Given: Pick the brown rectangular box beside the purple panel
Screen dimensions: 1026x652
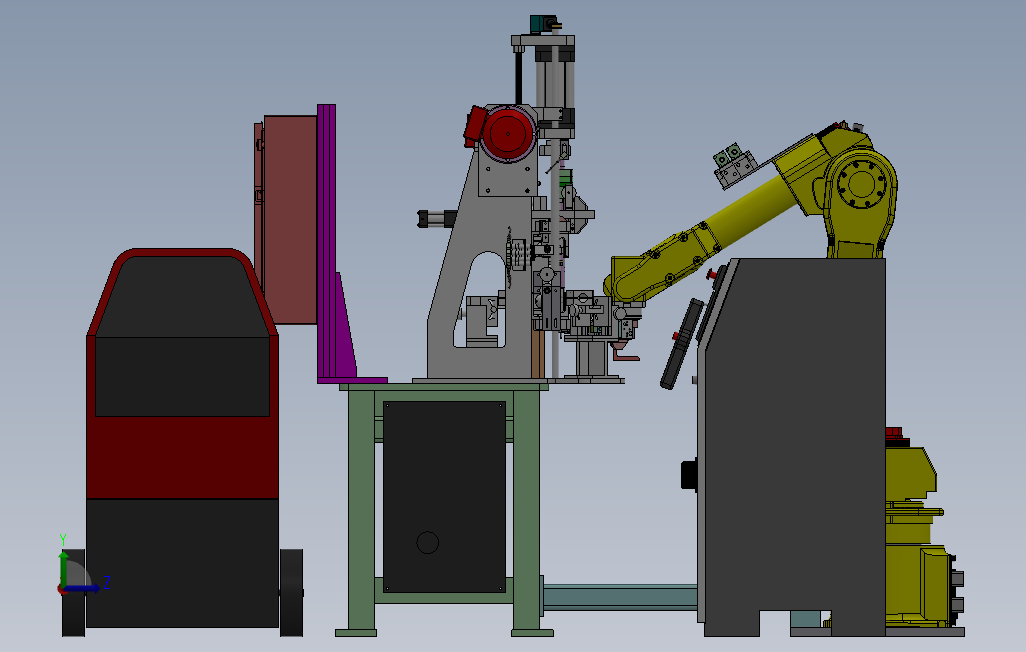Looking at the screenshot, I should (x=291, y=219).
